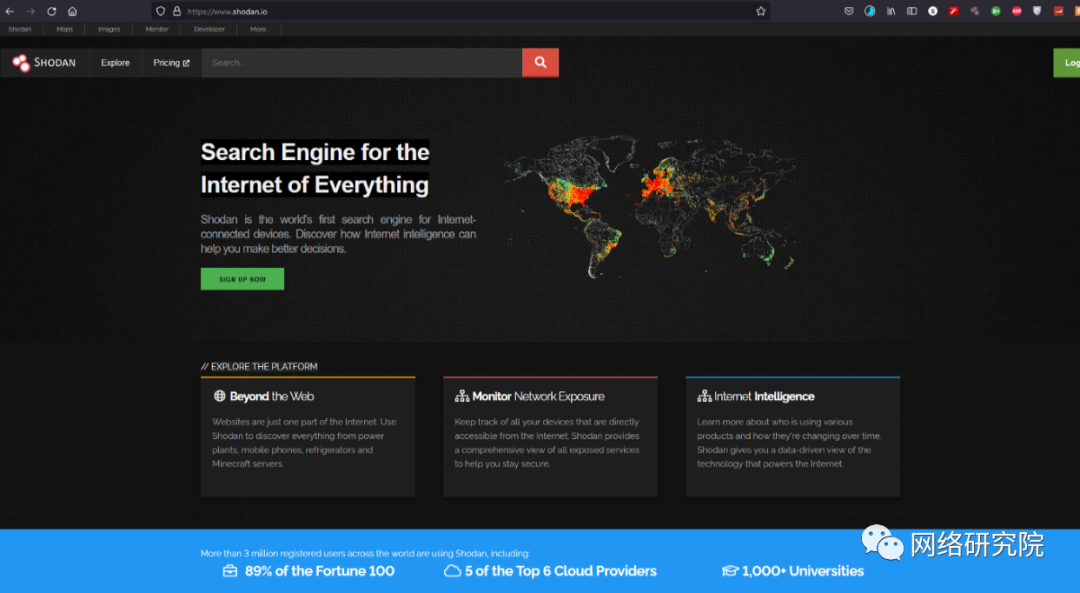Click the shield tracking protection icon
This screenshot has width=1080, height=593.
click(x=160, y=11)
